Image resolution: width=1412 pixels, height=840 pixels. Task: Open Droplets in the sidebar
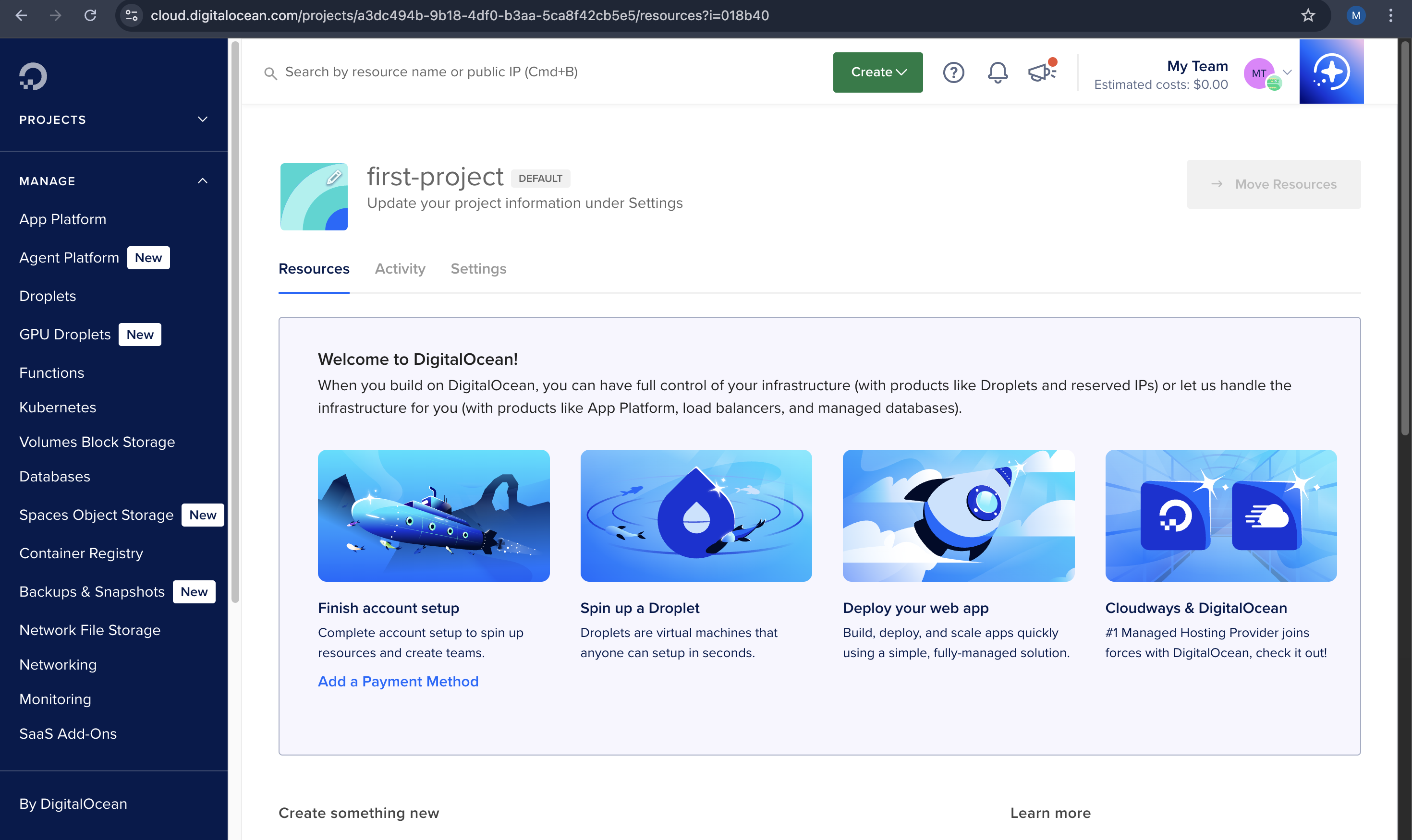click(48, 296)
